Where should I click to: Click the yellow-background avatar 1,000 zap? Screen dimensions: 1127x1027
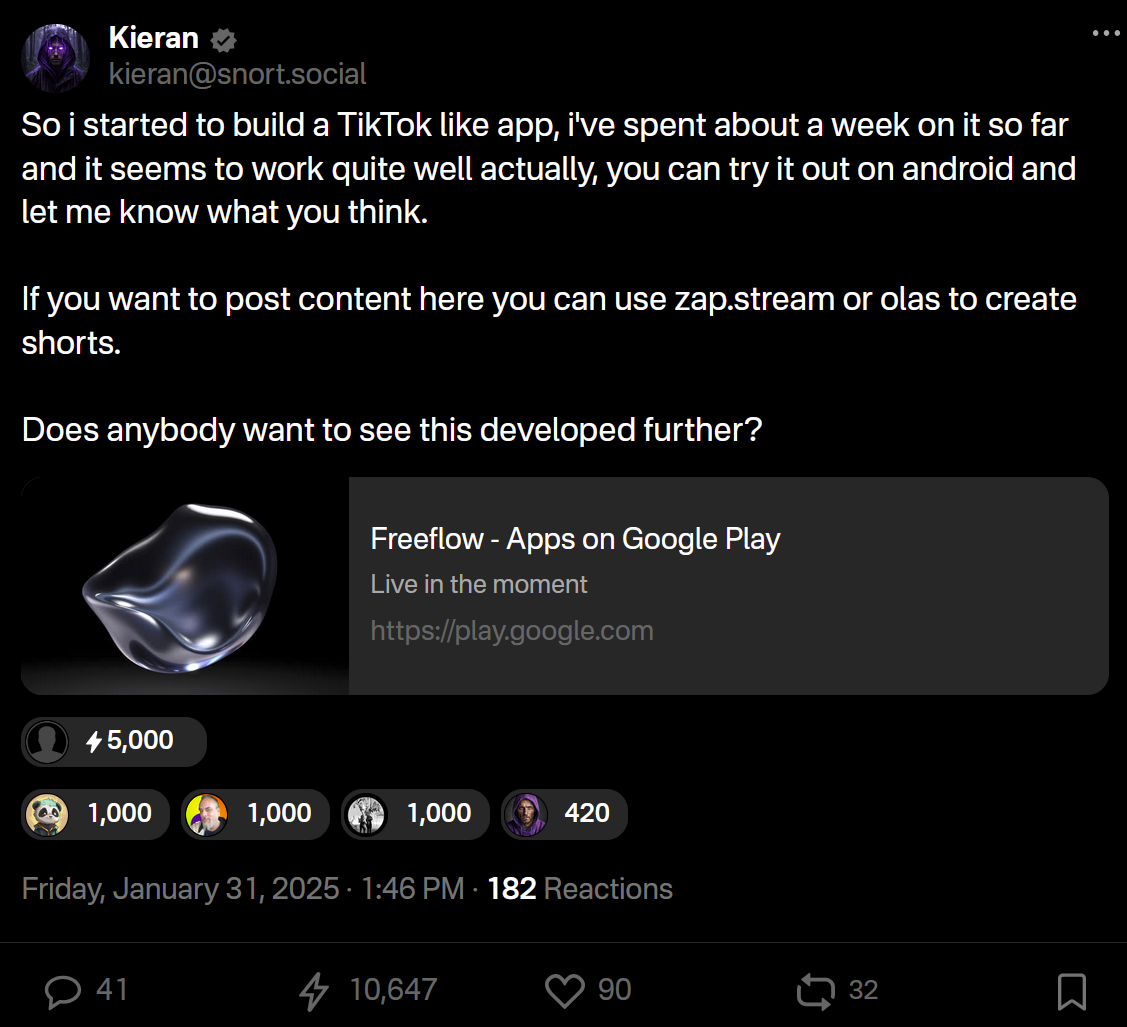[x=256, y=814]
